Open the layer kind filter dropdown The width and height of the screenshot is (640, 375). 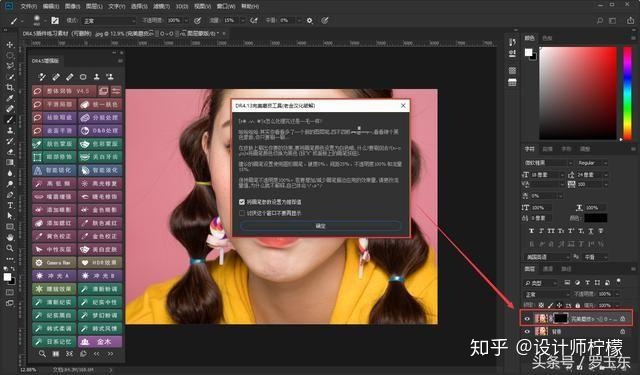pyautogui.click(x=540, y=282)
